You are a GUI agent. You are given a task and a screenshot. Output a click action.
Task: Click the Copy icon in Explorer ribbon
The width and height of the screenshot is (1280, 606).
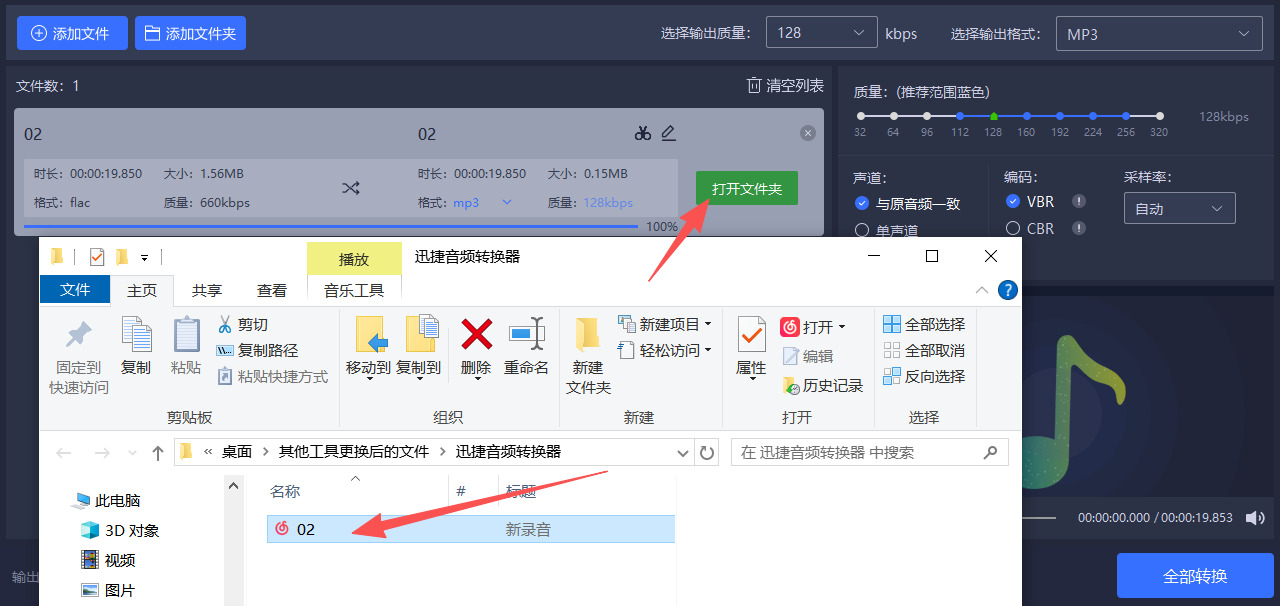[x=136, y=335]
